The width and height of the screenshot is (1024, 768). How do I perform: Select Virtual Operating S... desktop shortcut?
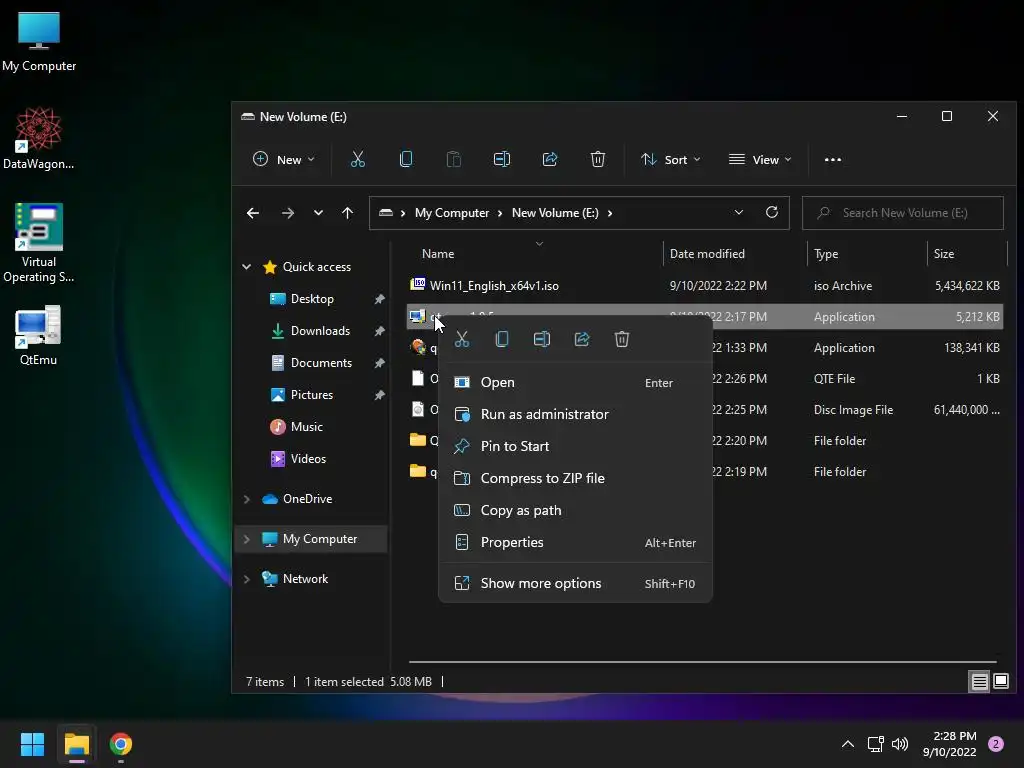39,243
